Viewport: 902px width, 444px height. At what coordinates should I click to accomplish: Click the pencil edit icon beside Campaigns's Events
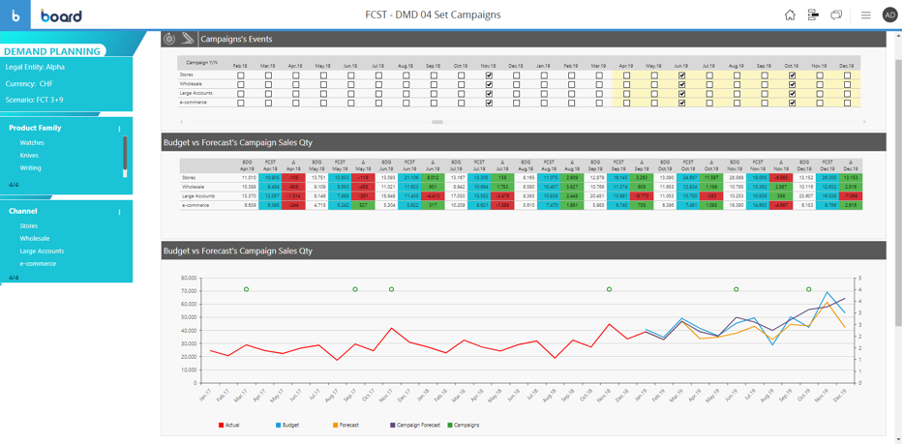[187, 39]
